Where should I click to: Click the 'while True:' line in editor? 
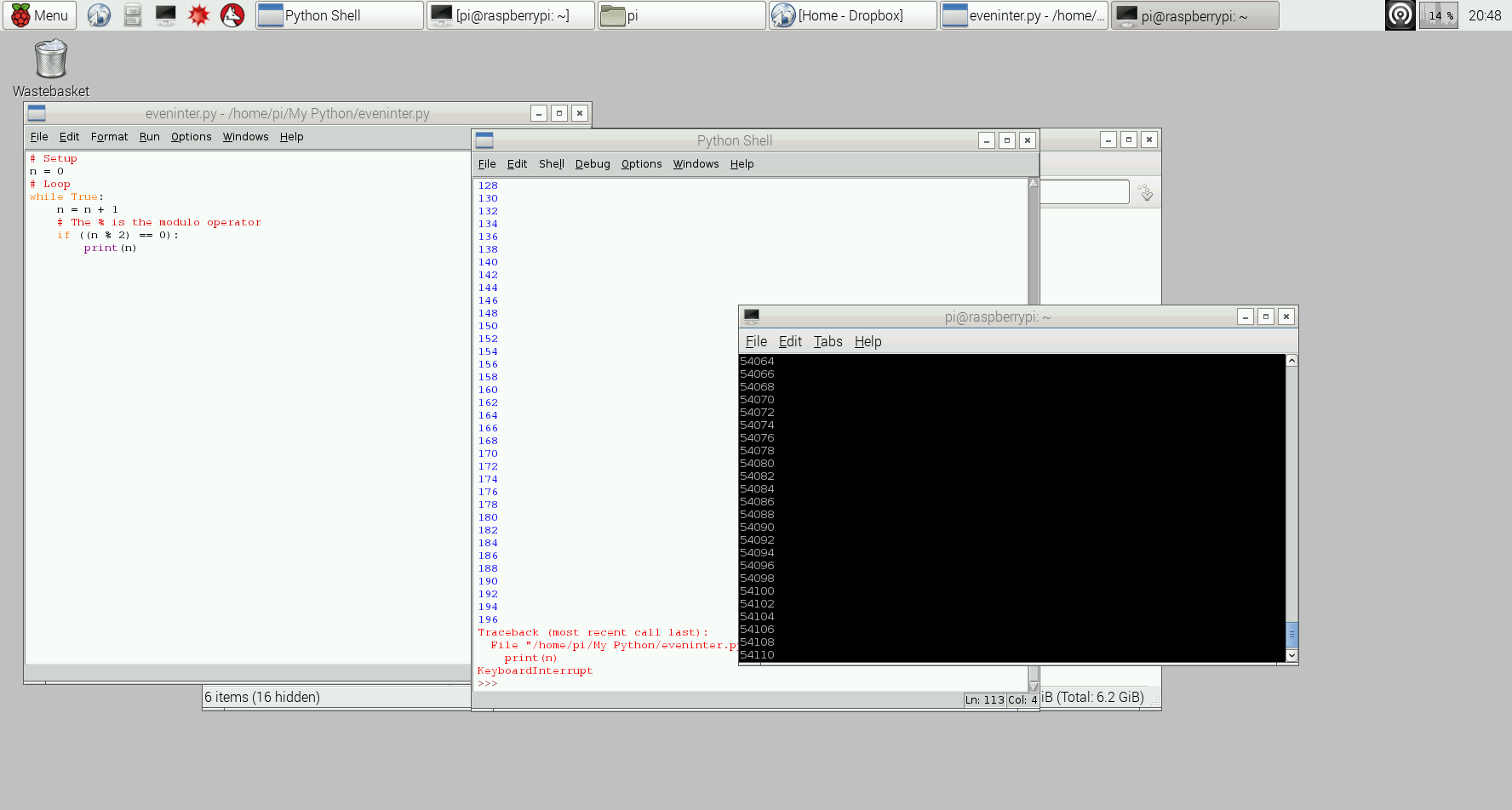pos(66,197)
